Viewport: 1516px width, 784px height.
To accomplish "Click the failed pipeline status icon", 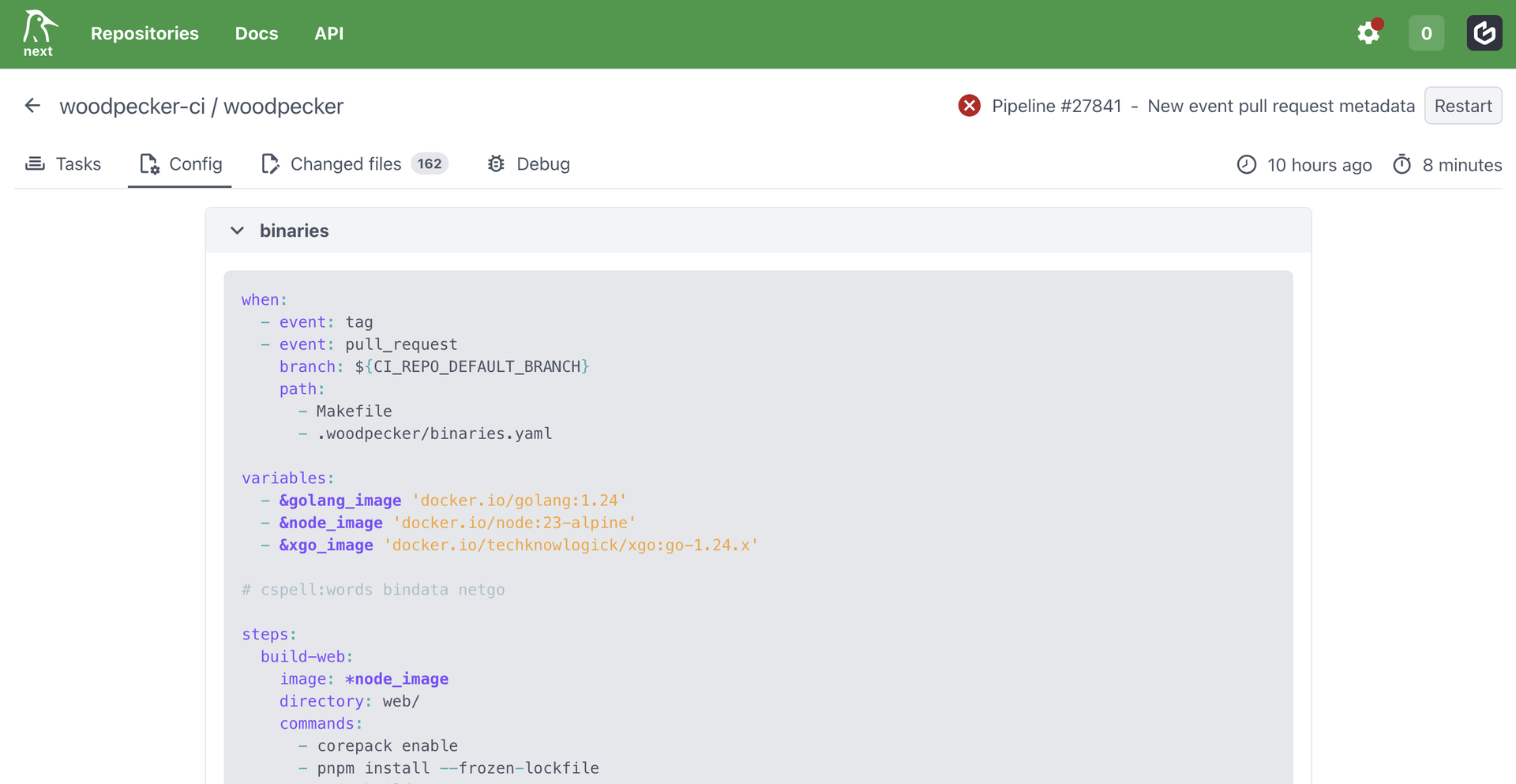I will [970, 106].
